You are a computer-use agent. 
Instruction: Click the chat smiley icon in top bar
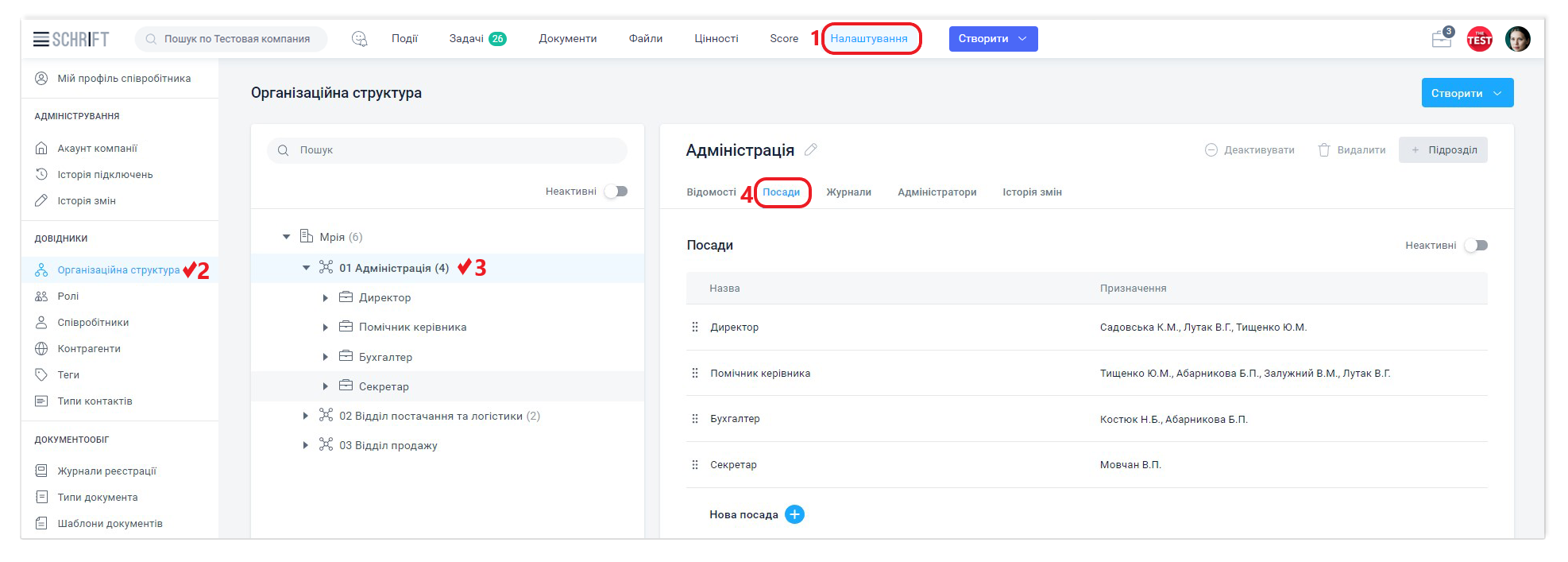359,39
